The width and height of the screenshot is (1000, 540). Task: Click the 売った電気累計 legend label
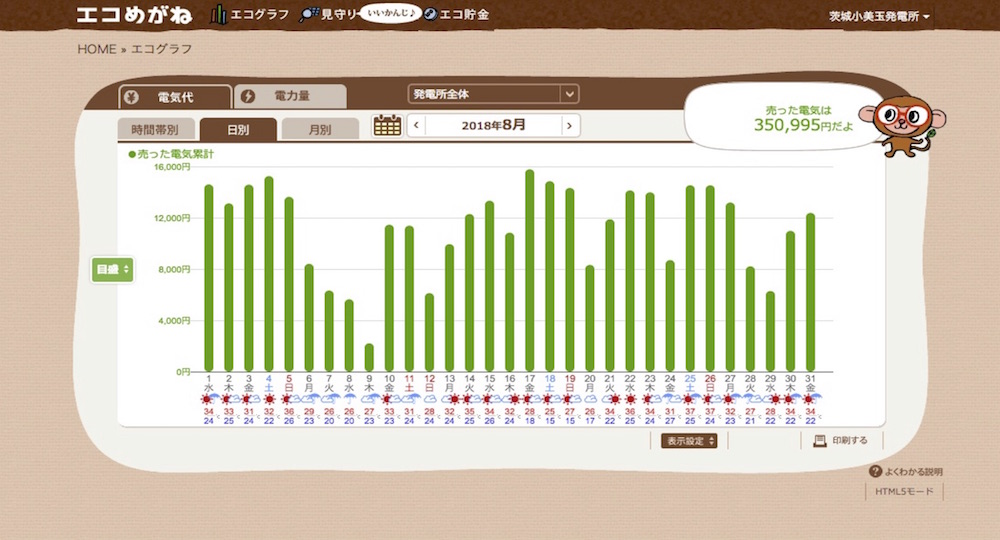[172, 154]
